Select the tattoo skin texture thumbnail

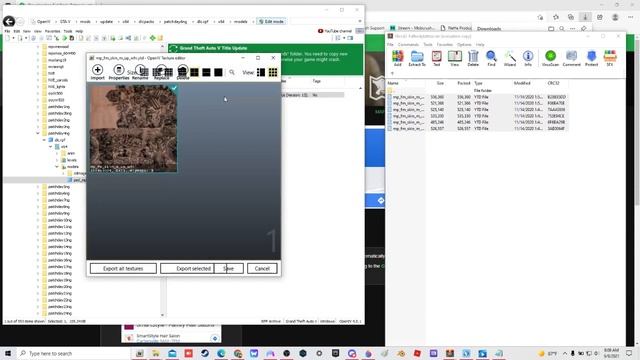[133, 128]
